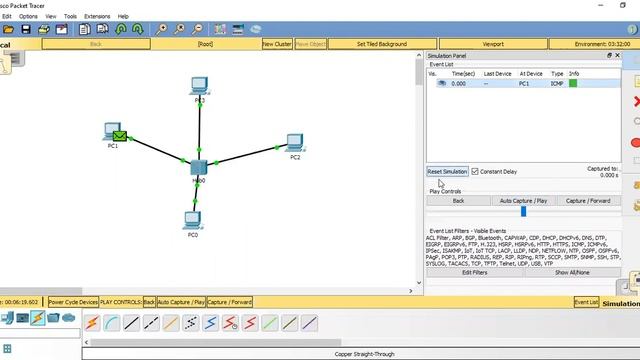Click the Zoom In magnifier icon
640x360 pixels.
click(161, 29)
